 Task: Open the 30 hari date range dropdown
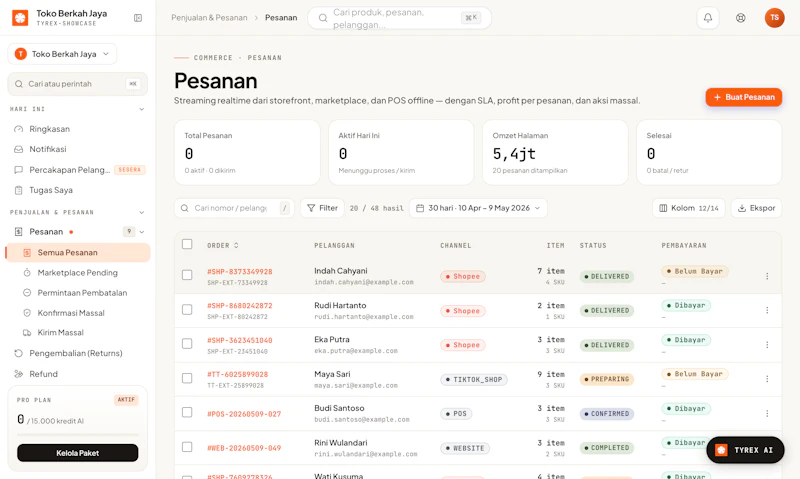click(478, 208)
